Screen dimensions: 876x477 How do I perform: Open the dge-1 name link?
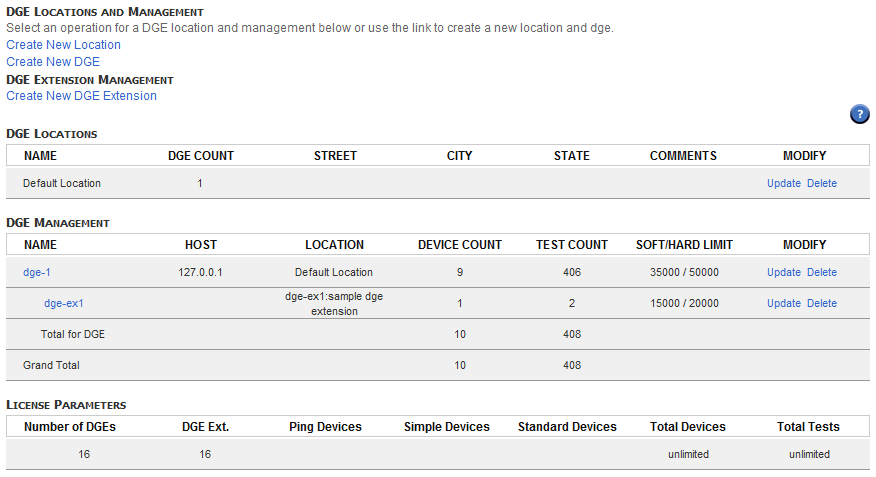coord(37,273)
